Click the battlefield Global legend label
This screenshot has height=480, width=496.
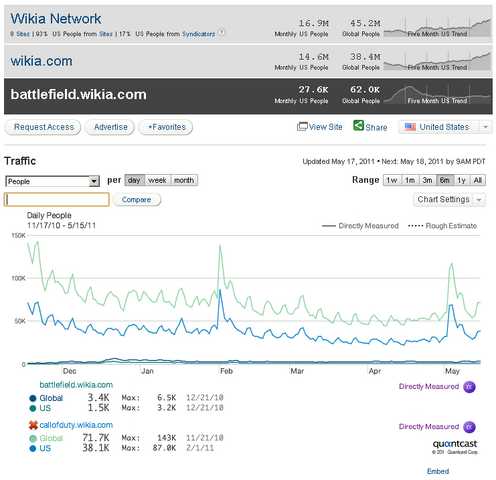51,398
